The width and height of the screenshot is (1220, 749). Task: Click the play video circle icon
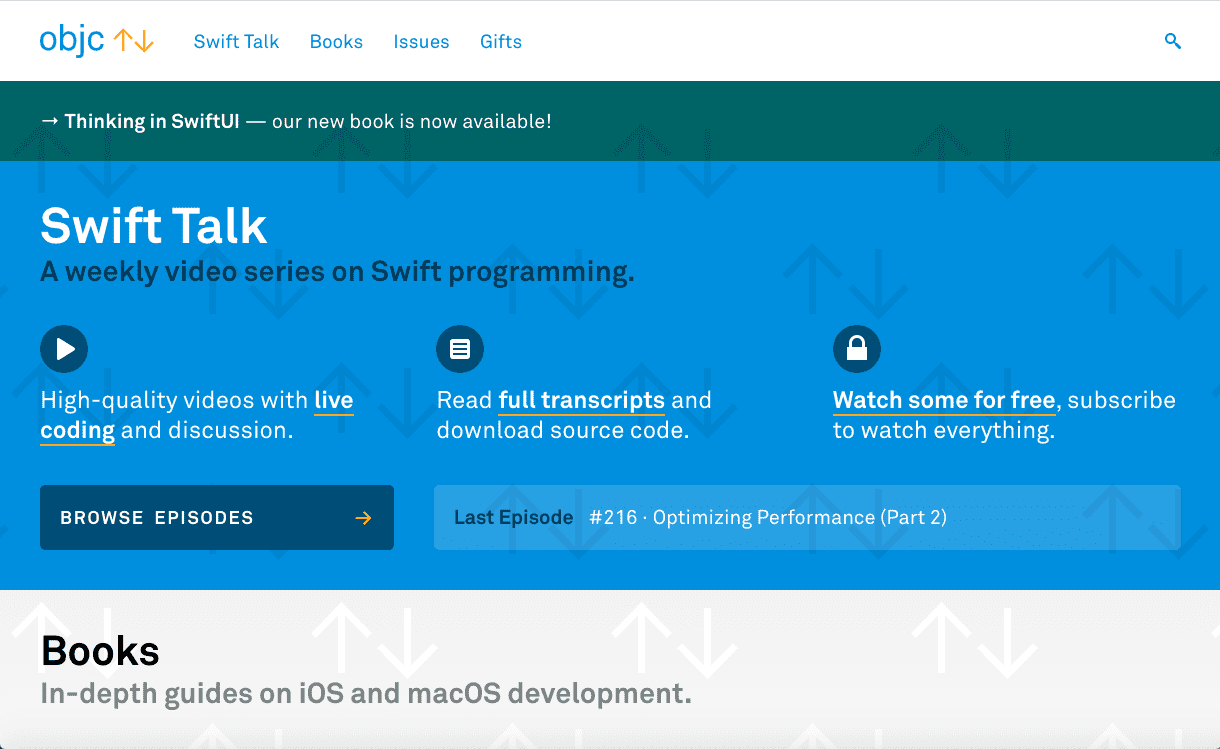[64, 349]
